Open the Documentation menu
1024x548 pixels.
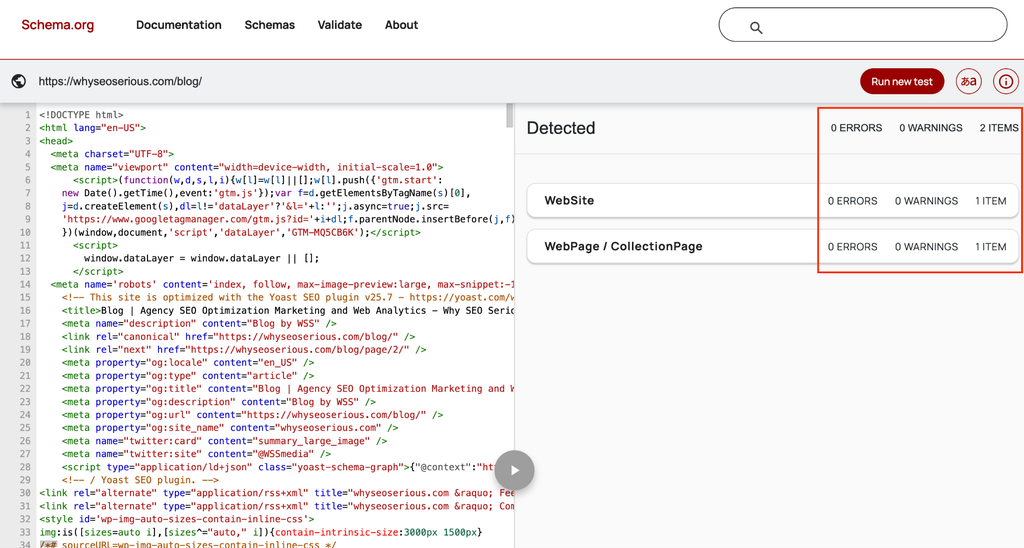click(178, 25)
